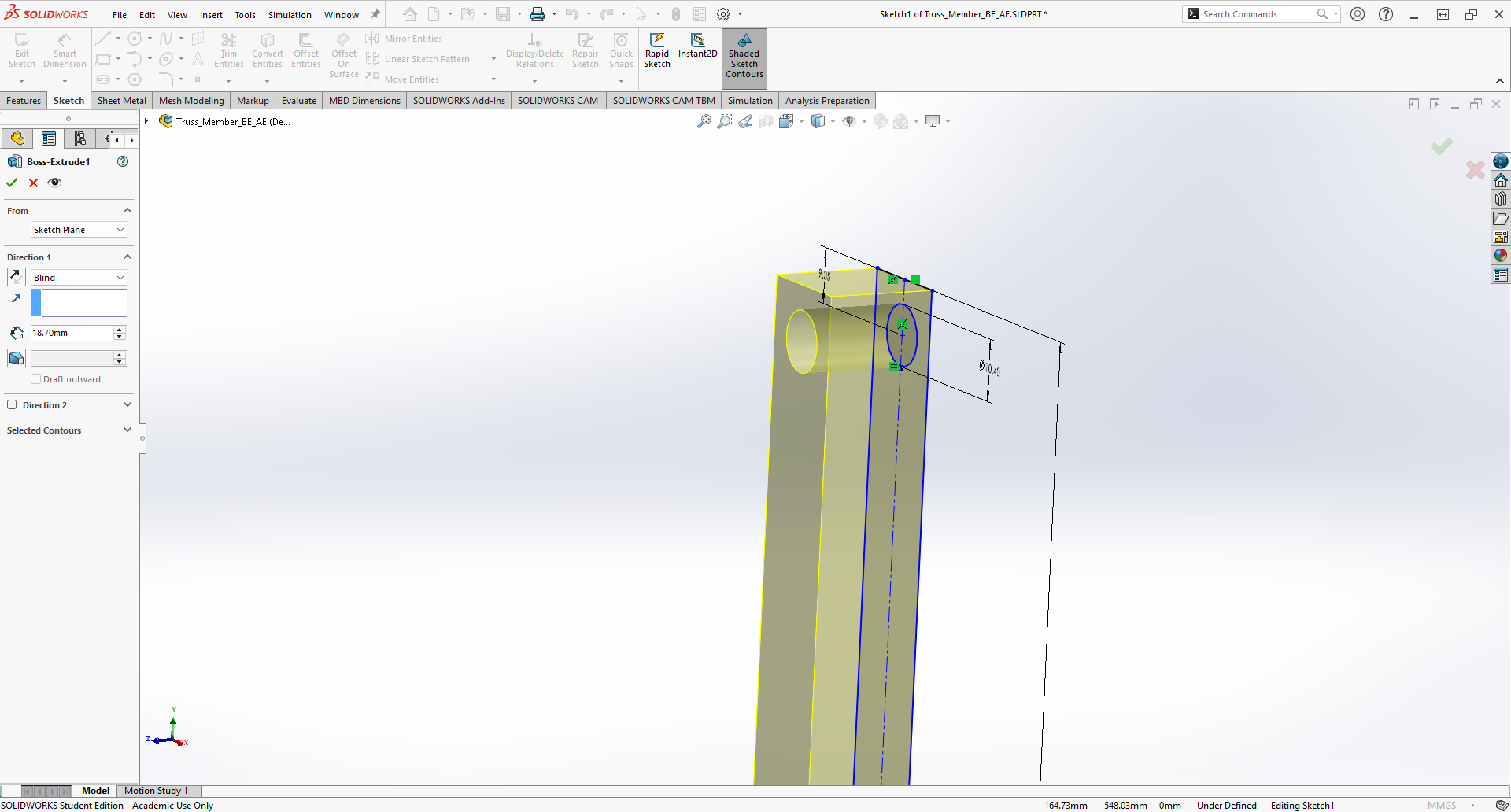The height and width of the screenshot is (812, 1511).
Task: Increase depth with spinner up arrow
Action: 120,330
